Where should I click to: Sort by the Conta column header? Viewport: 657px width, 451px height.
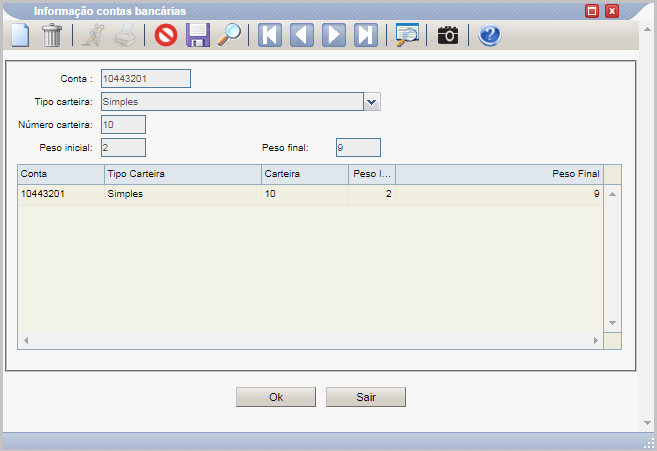point(61,174)
